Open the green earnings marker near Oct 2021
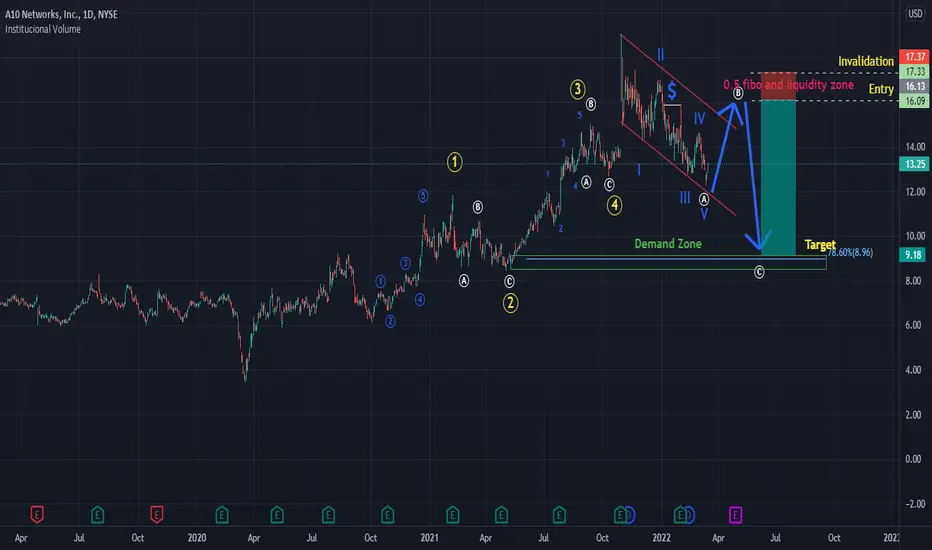Image resolution: width=932 pixels, height=550 pixels. [x=620, y=514]
